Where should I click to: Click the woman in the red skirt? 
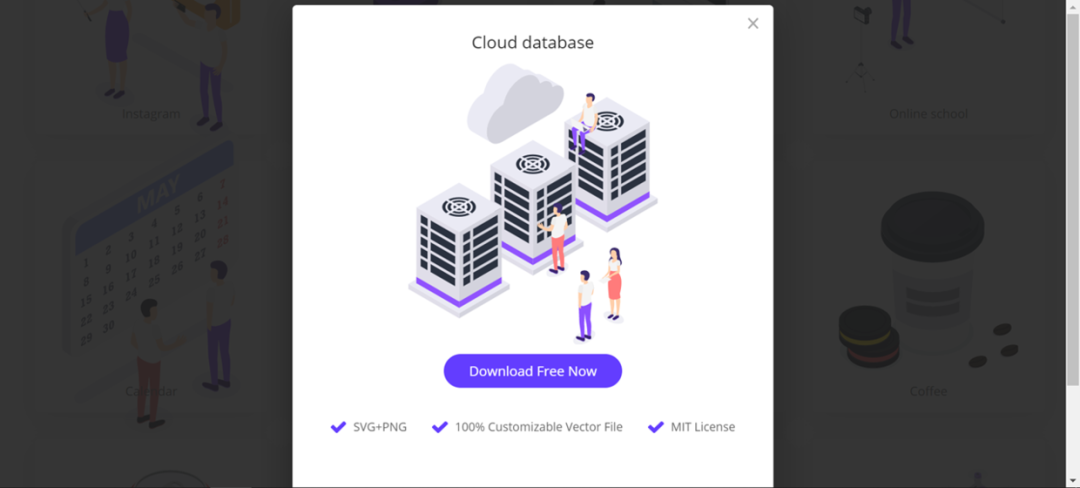click(x=613, y=284)
